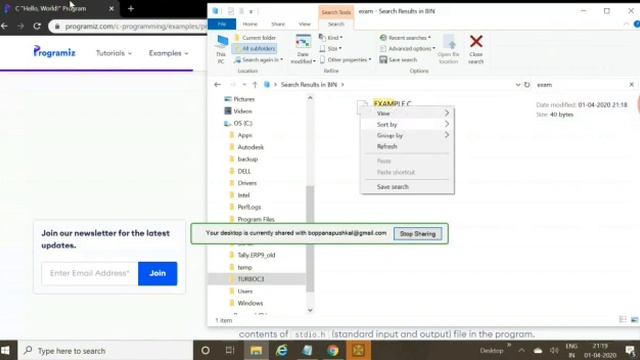This screenshot has height=360, width=640.
Task: Click Stop Sharing button
Action: coord(418,234)
